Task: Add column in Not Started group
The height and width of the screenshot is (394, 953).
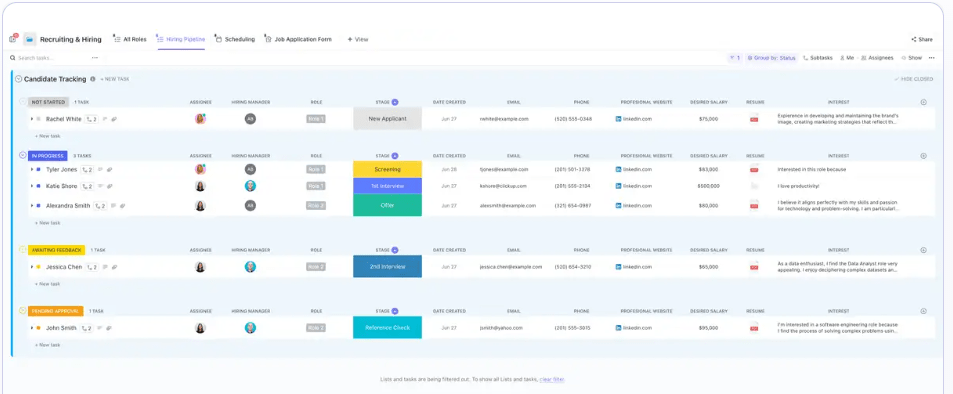Action: click(923, 102)
